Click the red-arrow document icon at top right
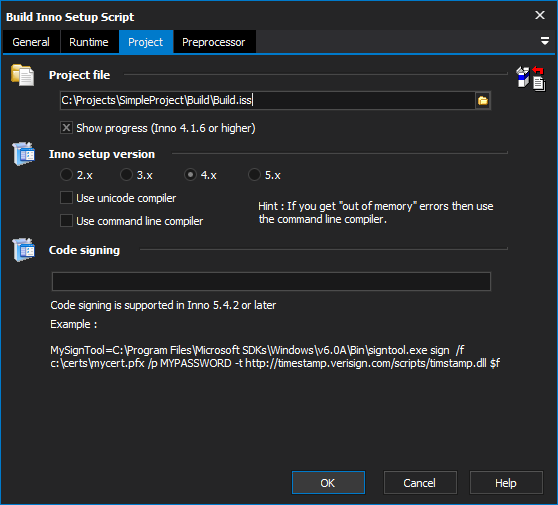 [539, 79]
